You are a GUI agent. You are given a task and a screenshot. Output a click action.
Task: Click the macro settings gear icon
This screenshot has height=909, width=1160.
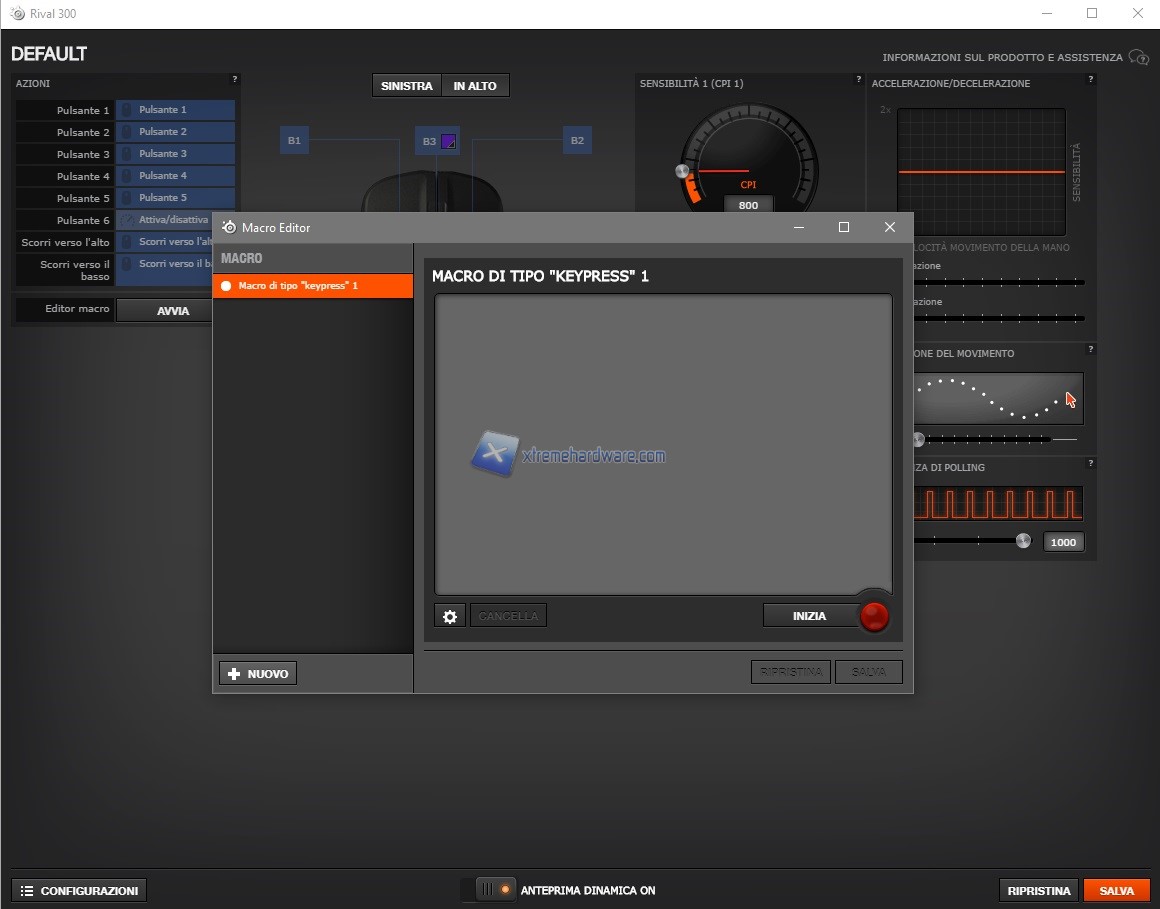pos(450,616)
